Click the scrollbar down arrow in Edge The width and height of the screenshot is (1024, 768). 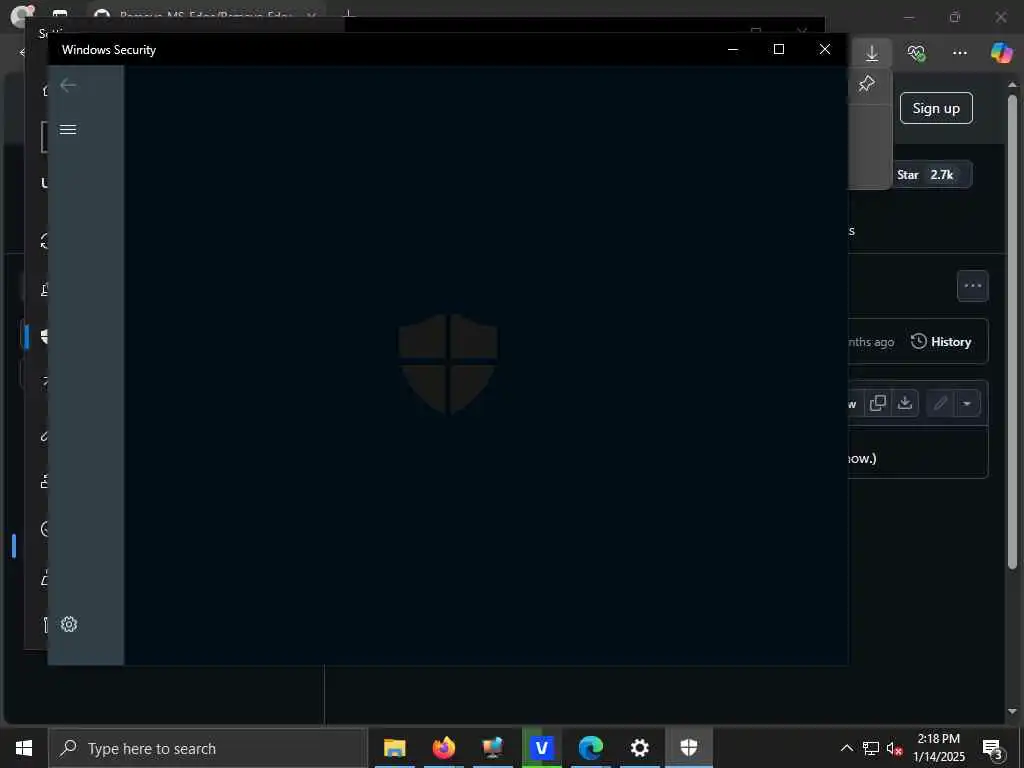1012,711
